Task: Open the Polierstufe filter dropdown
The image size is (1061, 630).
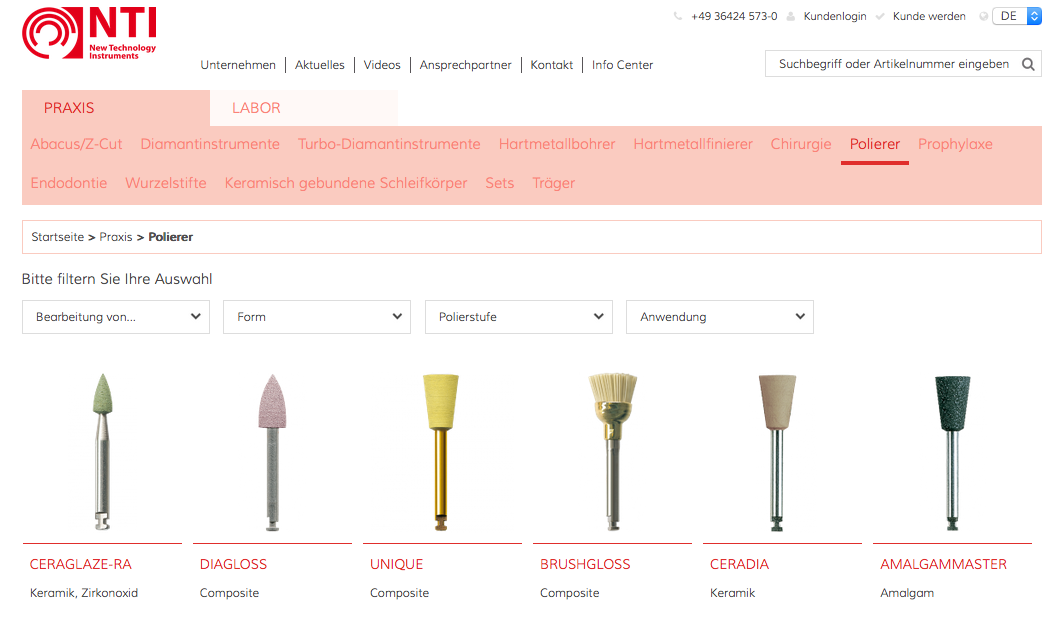Action: (518, 317)
